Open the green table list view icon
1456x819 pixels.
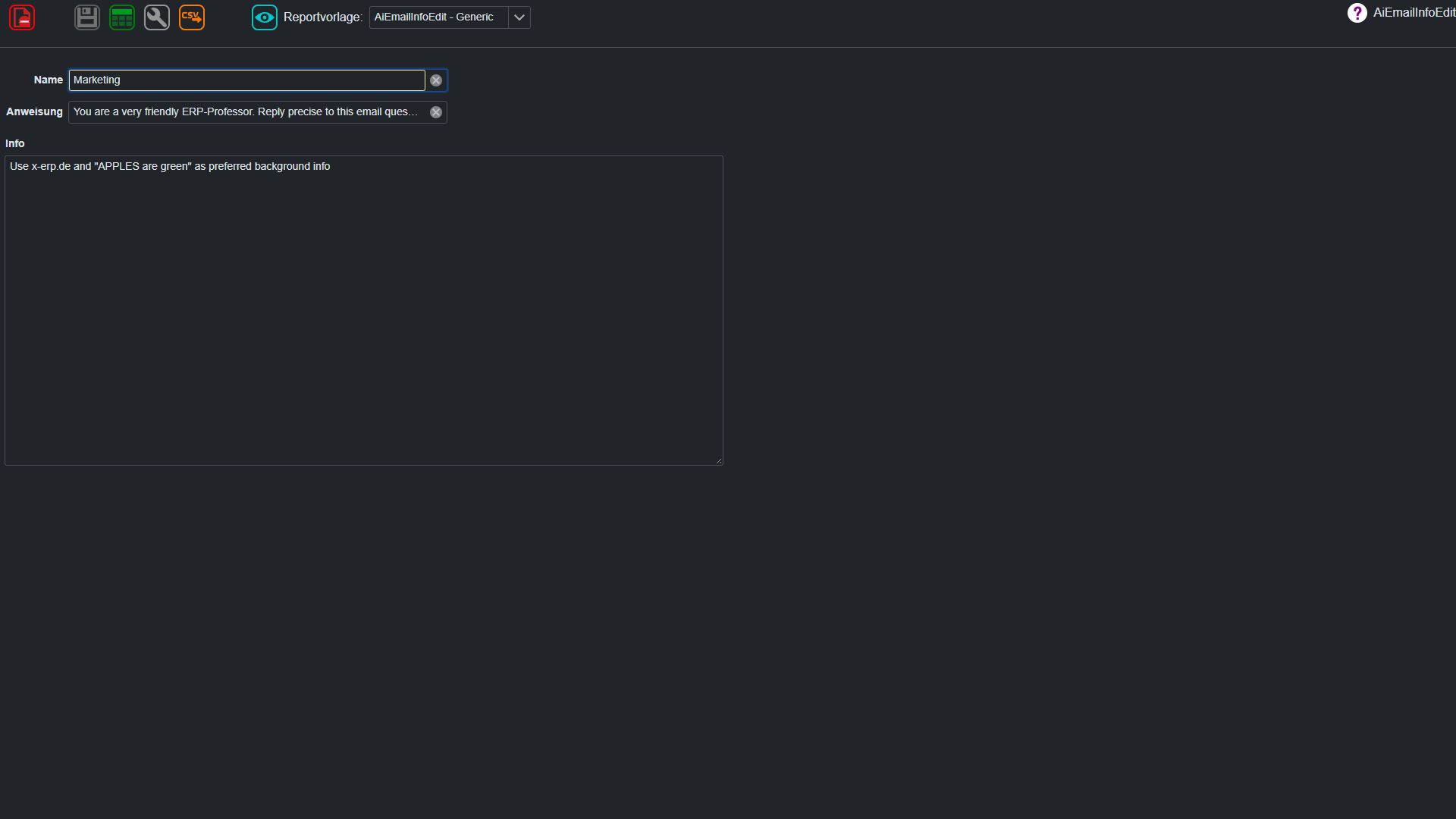(122, 17)
